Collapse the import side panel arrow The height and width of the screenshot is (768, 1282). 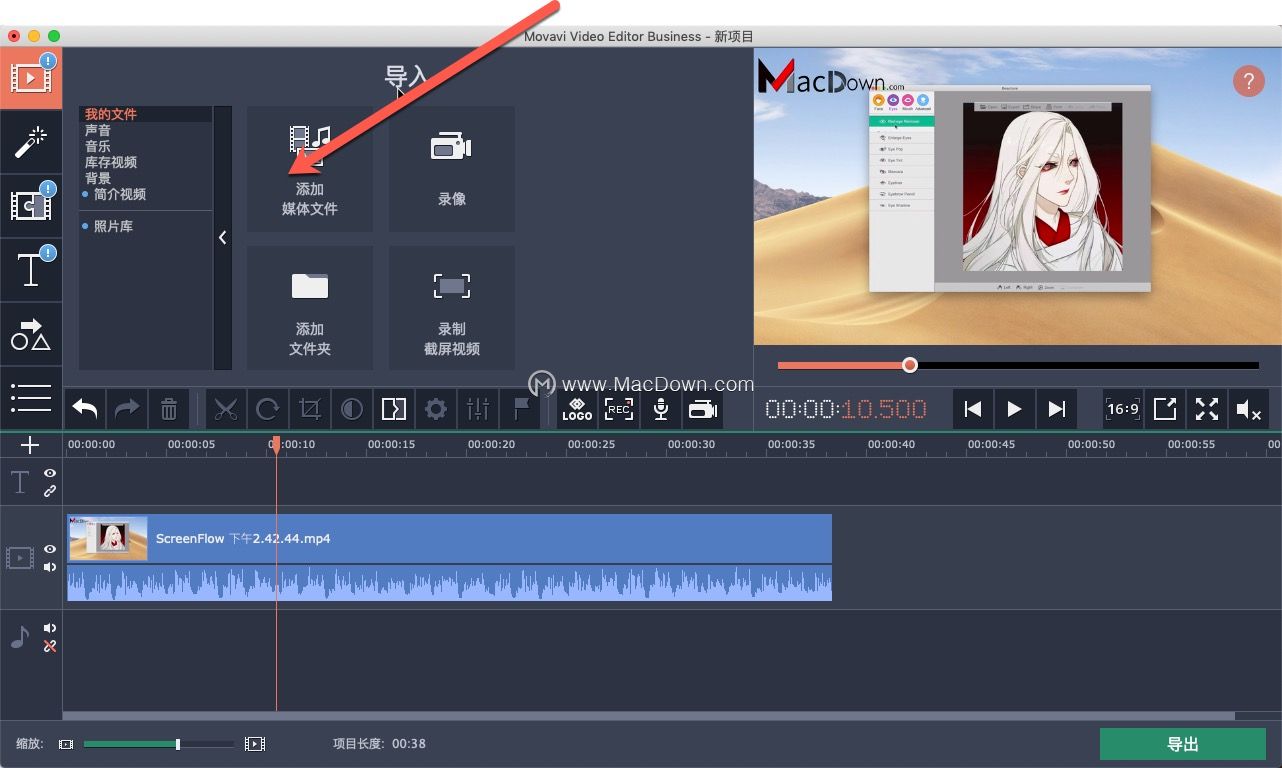(222, 238)
